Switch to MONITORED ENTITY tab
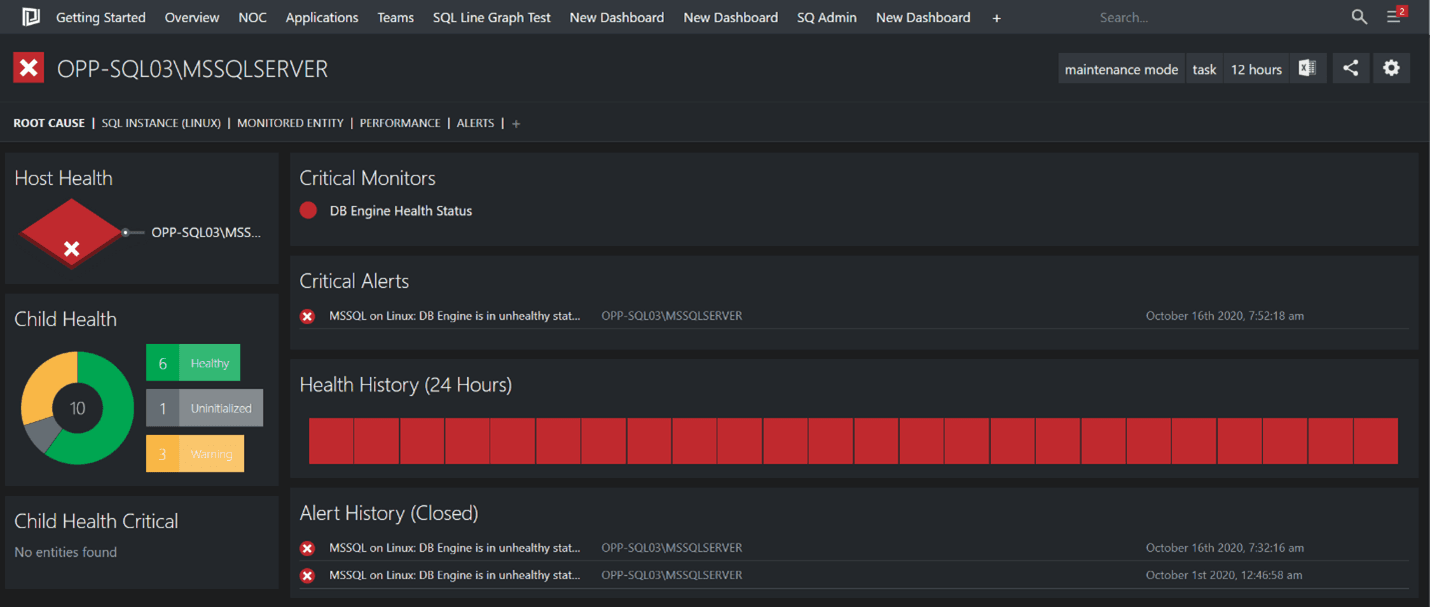 pyautogui.click(x=290, y=123)
